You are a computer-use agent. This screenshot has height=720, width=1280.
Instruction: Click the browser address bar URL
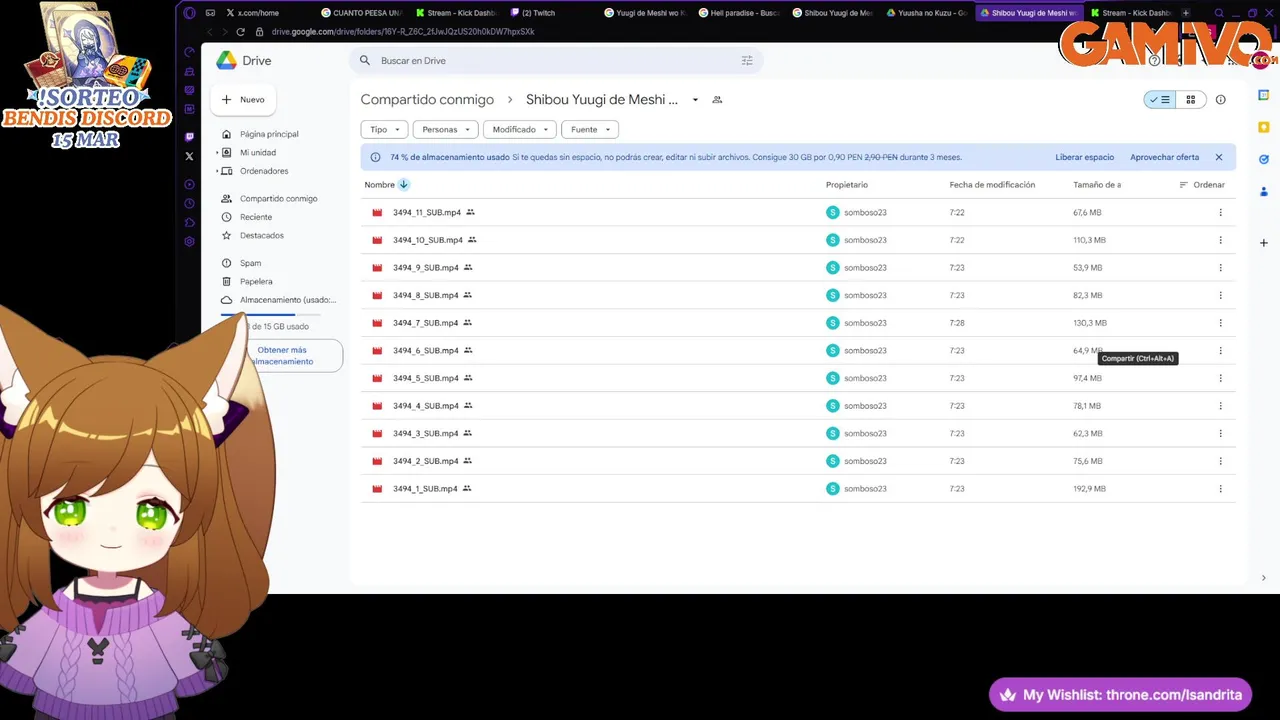(403, 32)
